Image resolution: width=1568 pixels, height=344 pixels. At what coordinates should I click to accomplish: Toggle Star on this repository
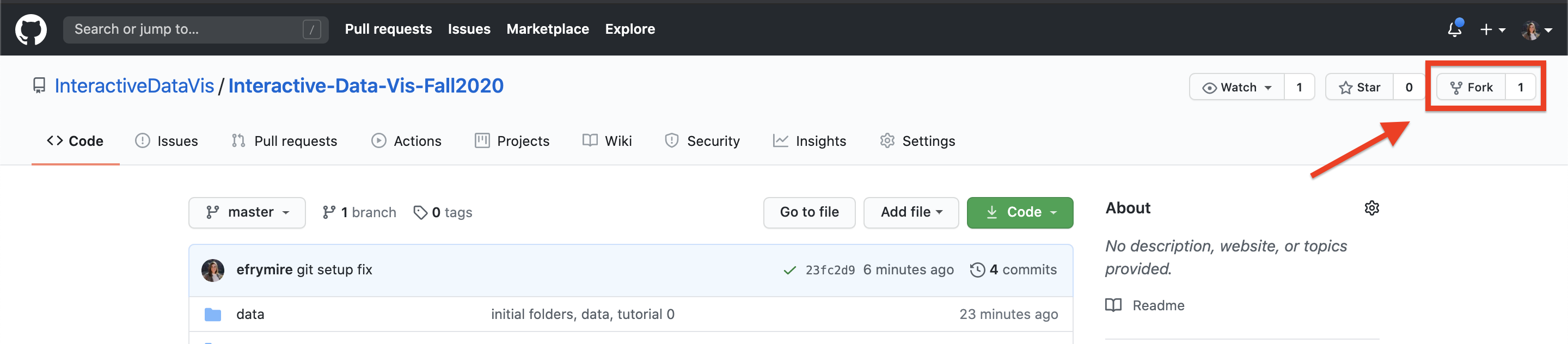pyautogui.click(x=1360, y=88)
